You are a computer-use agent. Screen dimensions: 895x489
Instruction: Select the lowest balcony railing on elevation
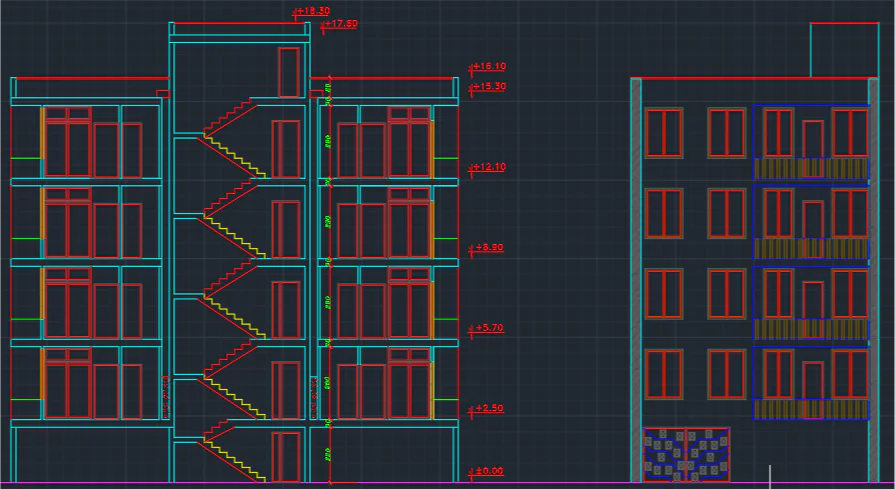pos(810,409)
